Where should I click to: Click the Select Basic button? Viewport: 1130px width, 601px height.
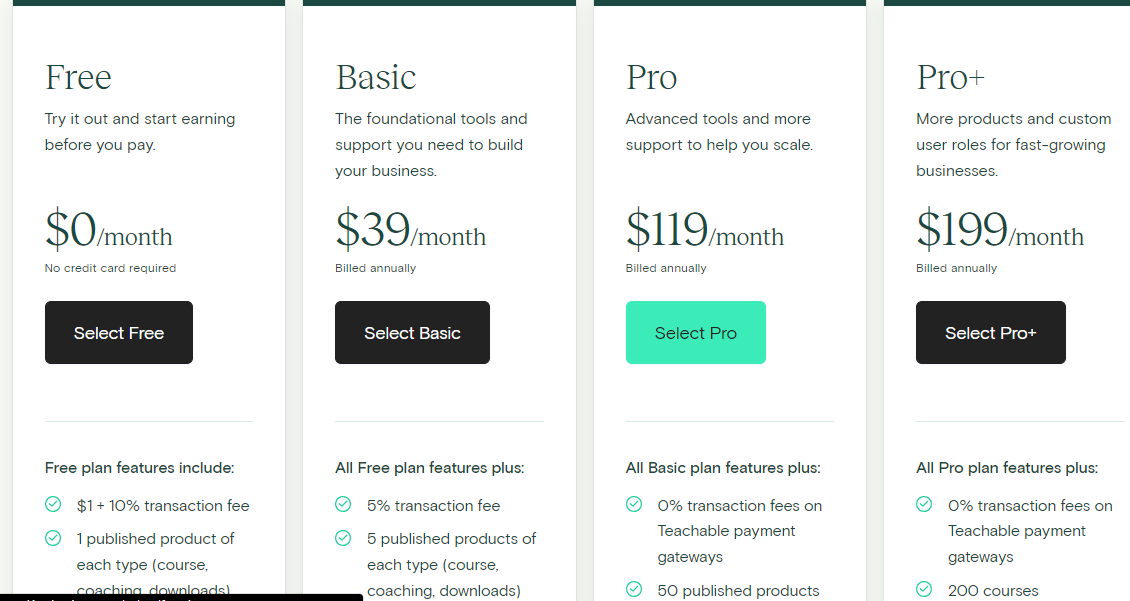tap(412, 333)
